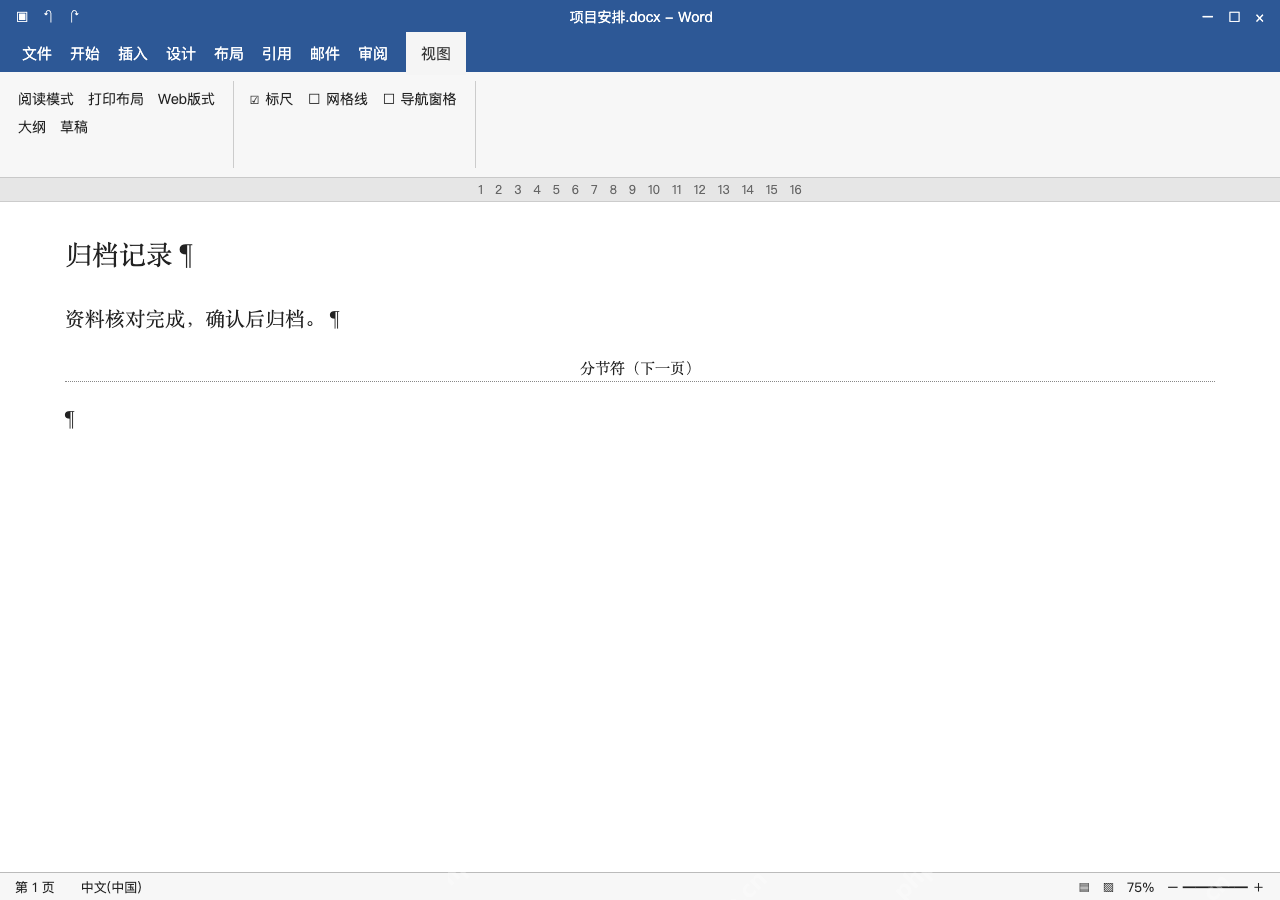The image size is (1280, 900).
Task: Go to the 插入 ribbon tab
Action: (x=133, y=54)
